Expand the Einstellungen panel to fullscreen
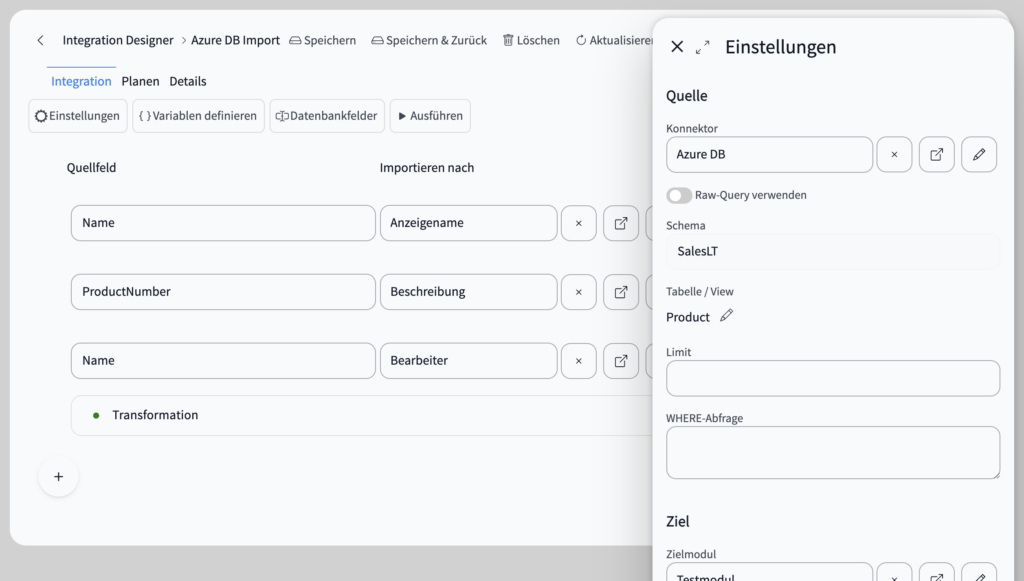This screenshot has width=1024, height=581. pos(703,47)
